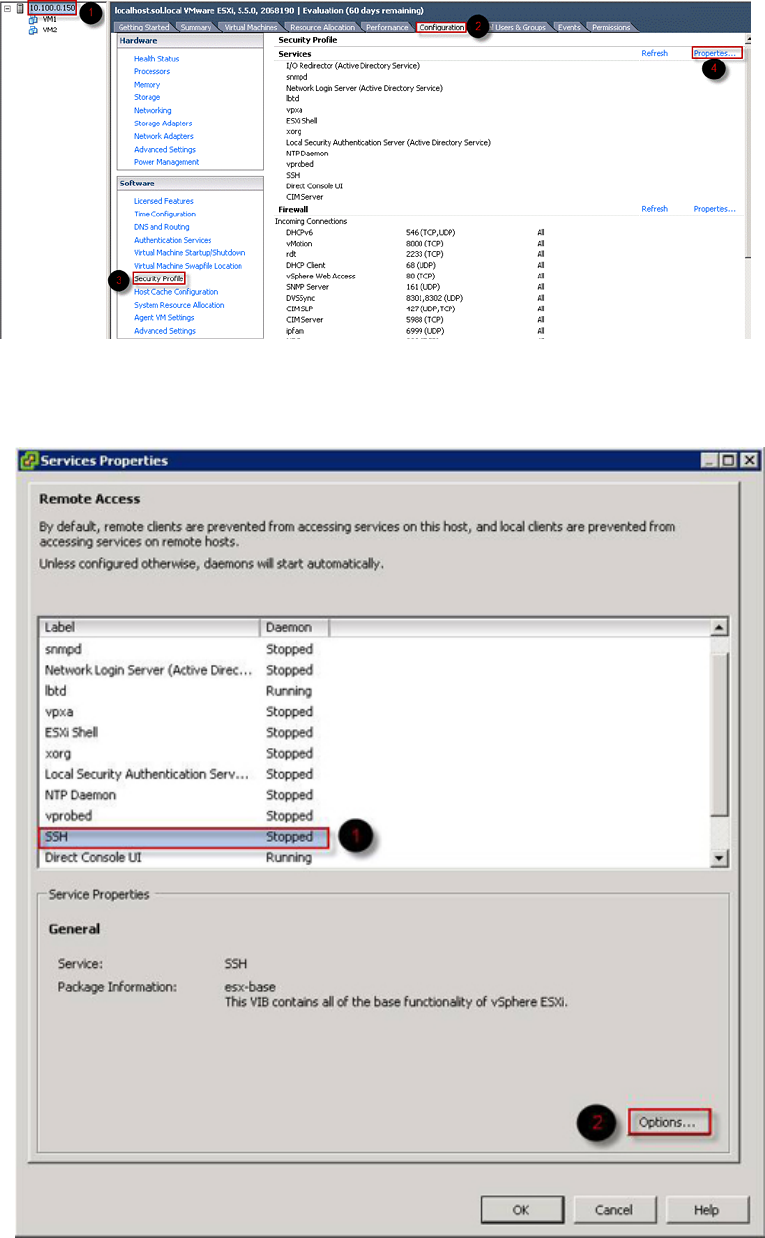Open Health Status under Hardware

coord(157,59)
